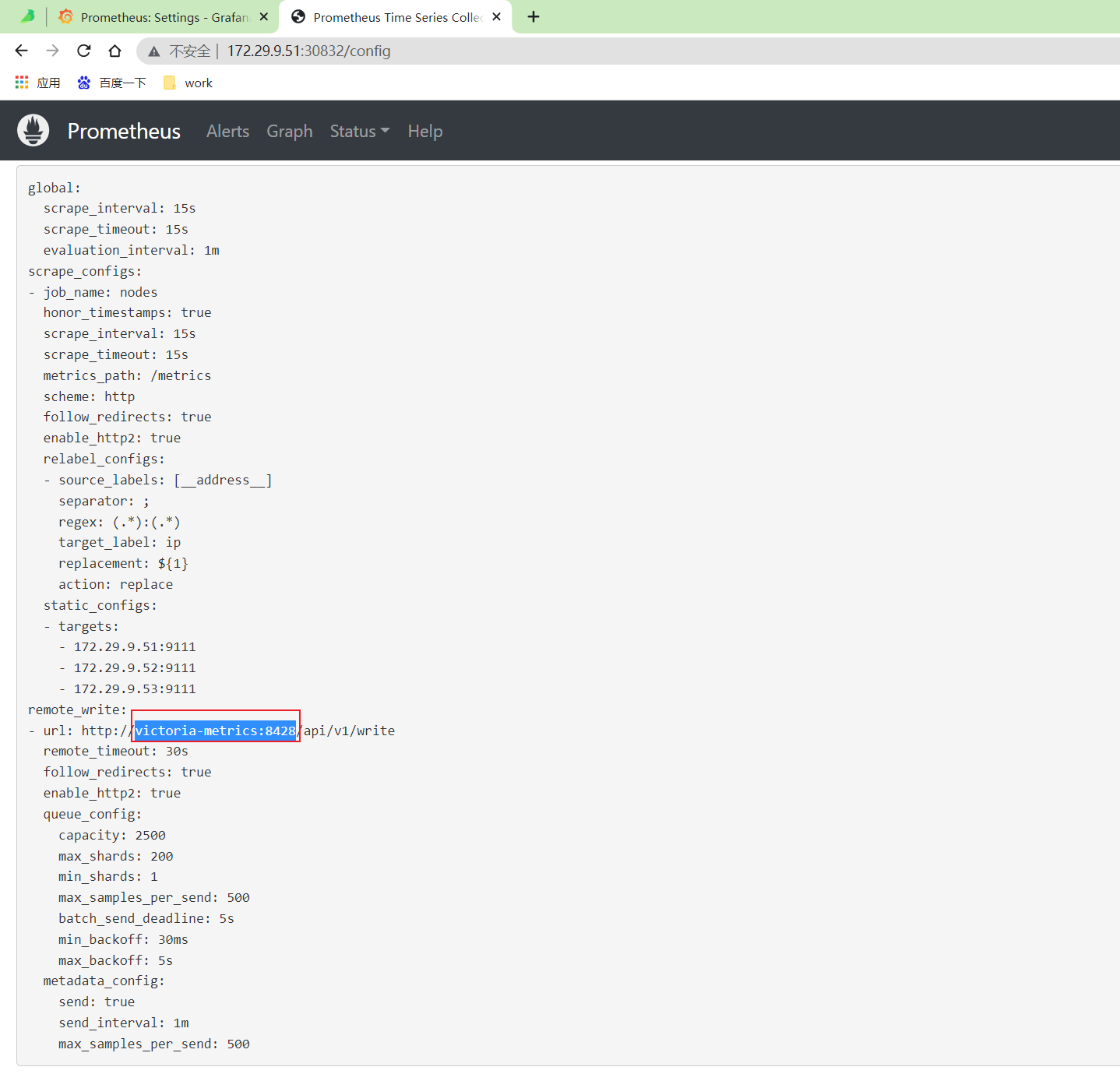
Task: Click the 'source_labels: [__address__]' line
Action: pyautogui.click(x=165, y=480)
